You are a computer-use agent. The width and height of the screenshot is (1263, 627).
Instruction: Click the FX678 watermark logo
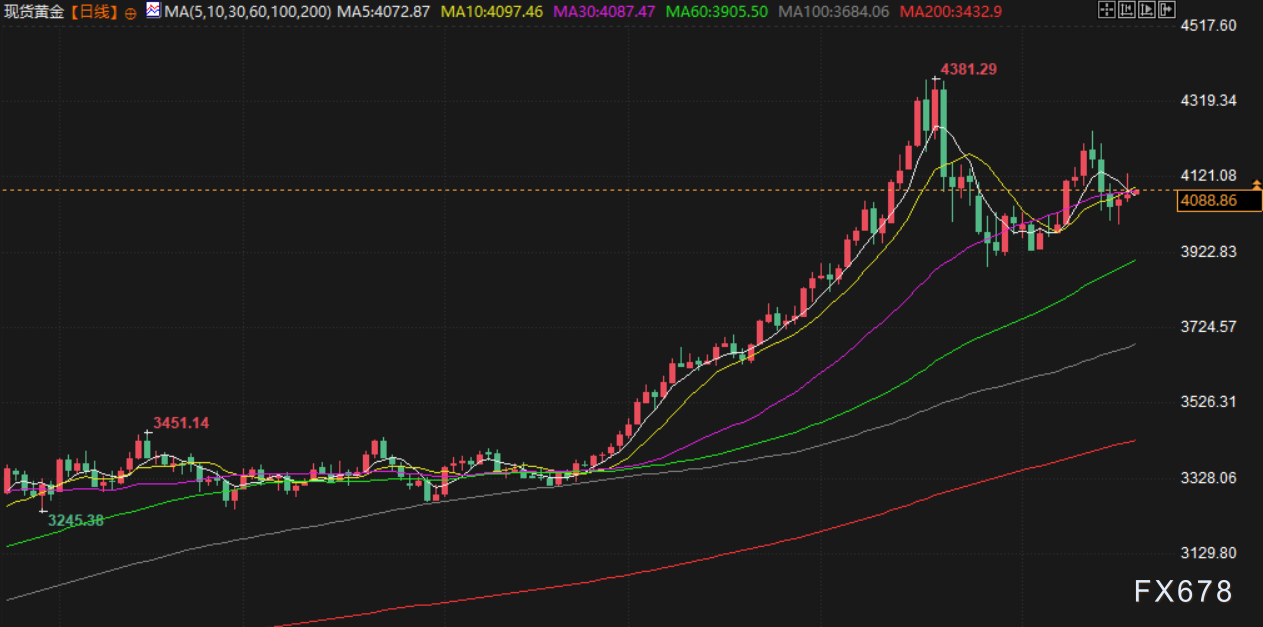click(1183, 592)
